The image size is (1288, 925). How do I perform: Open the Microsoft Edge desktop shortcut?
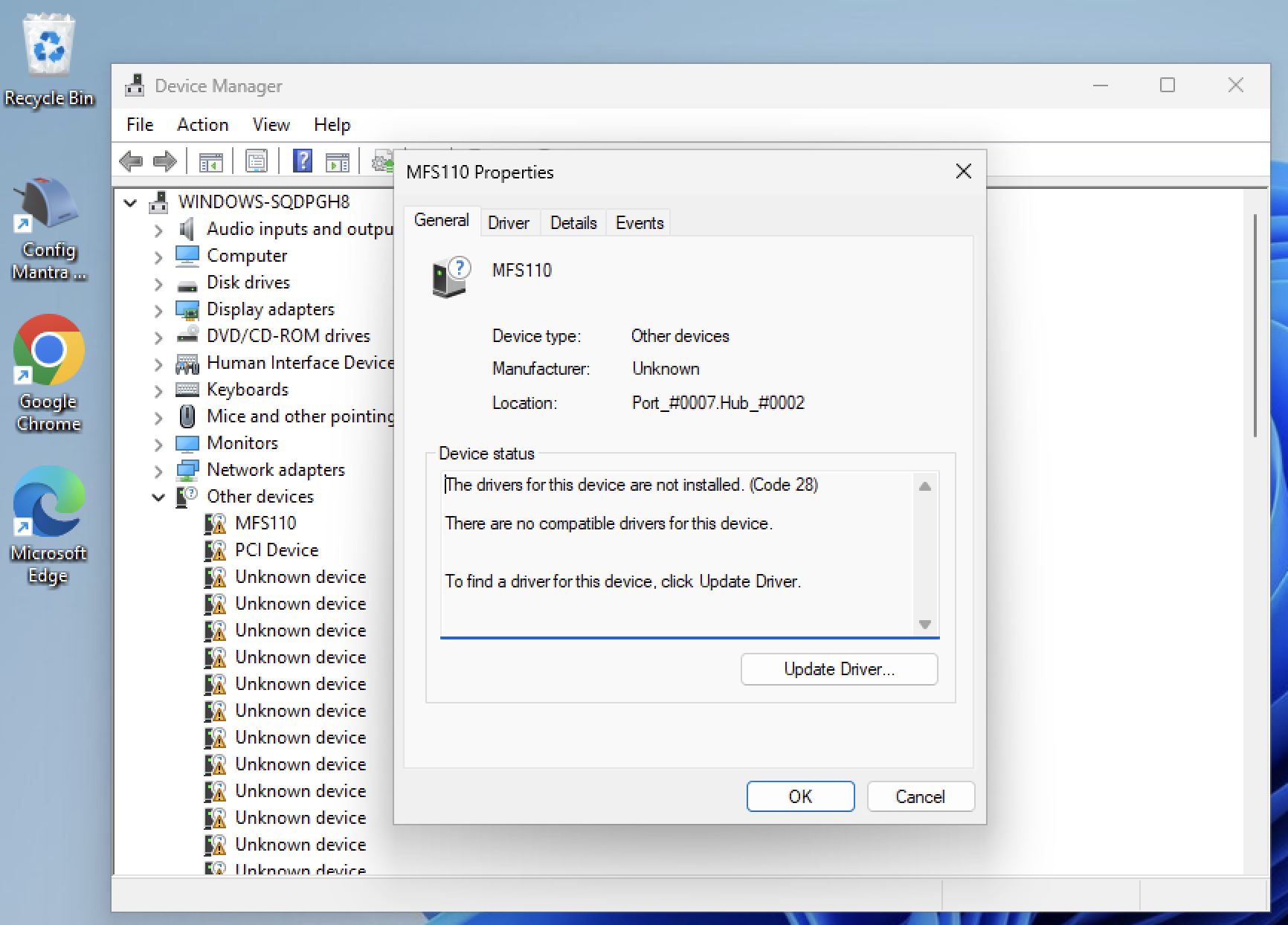coord(49,526)
